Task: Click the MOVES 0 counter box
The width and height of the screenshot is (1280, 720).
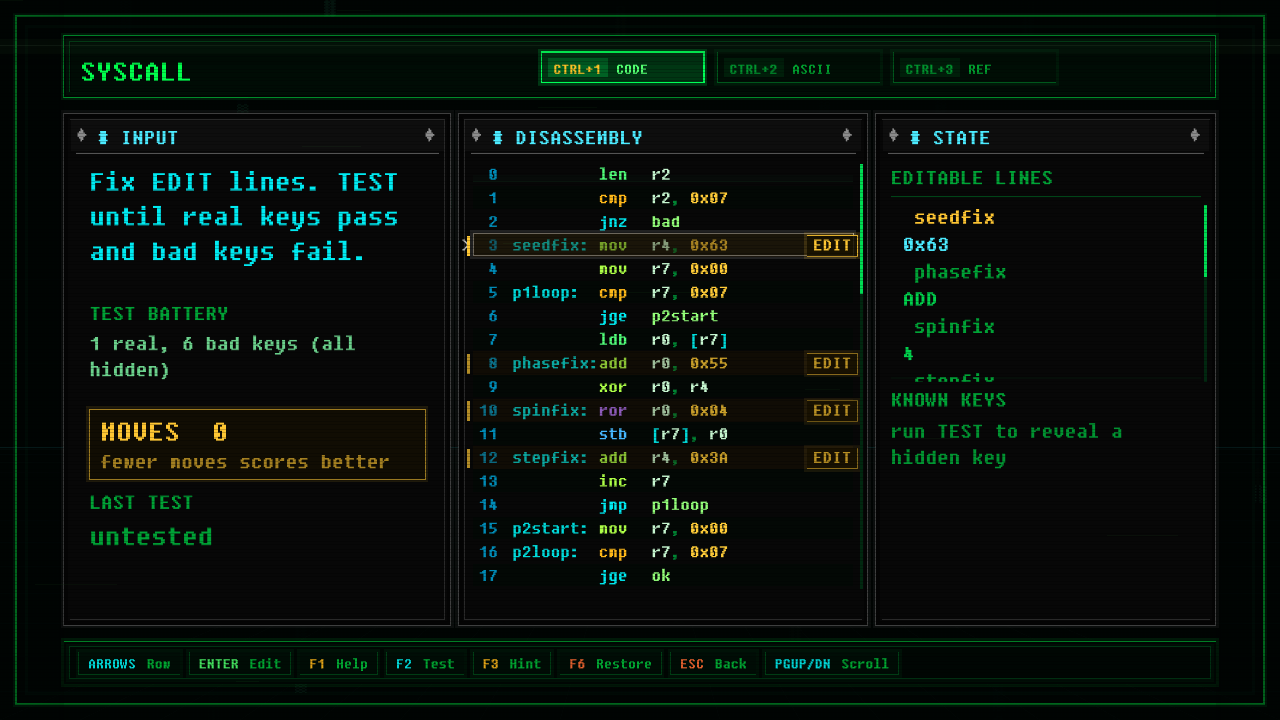Action: click(257, 444)
